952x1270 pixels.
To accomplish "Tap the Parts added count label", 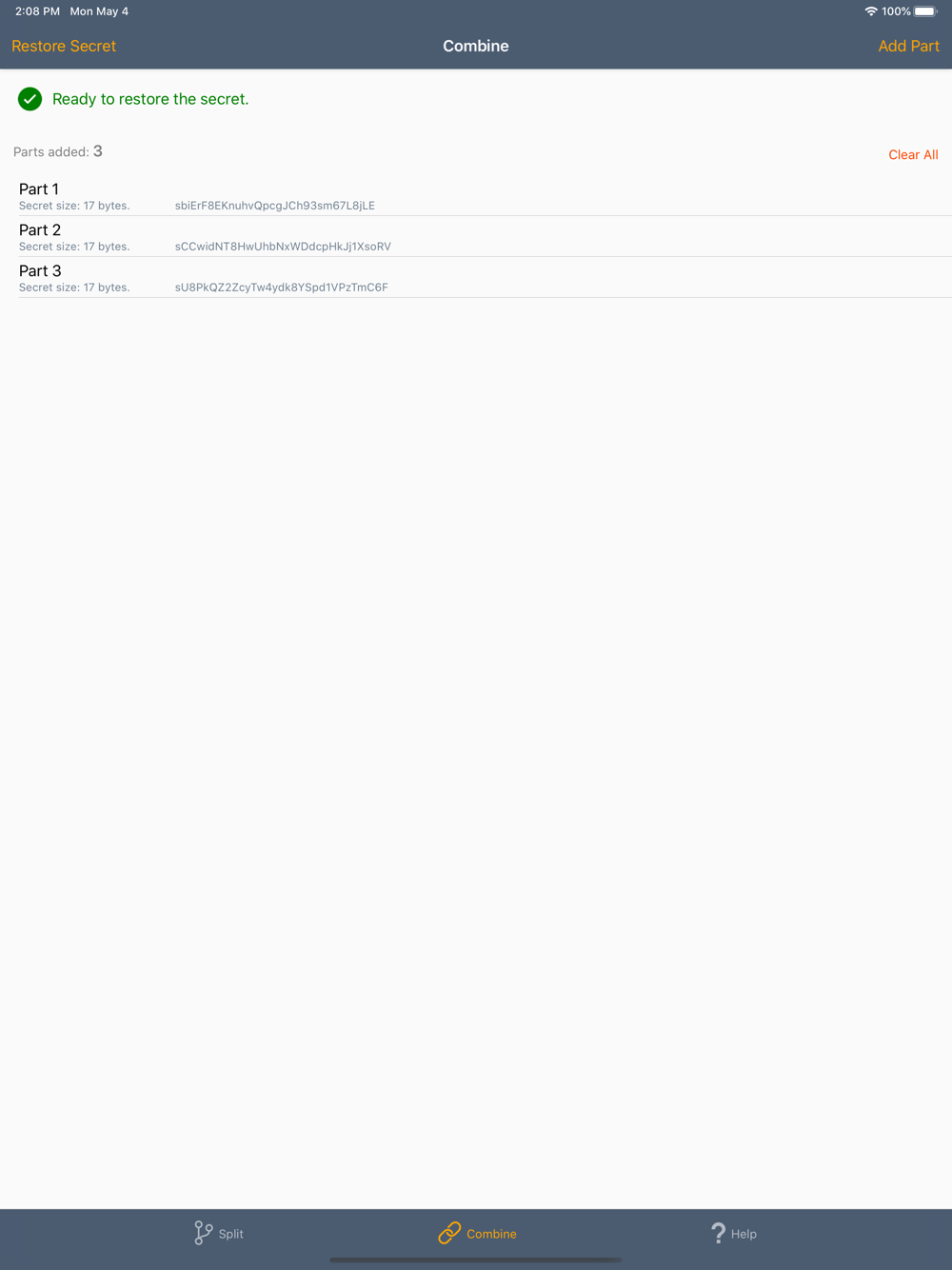I will click(58, 151).
